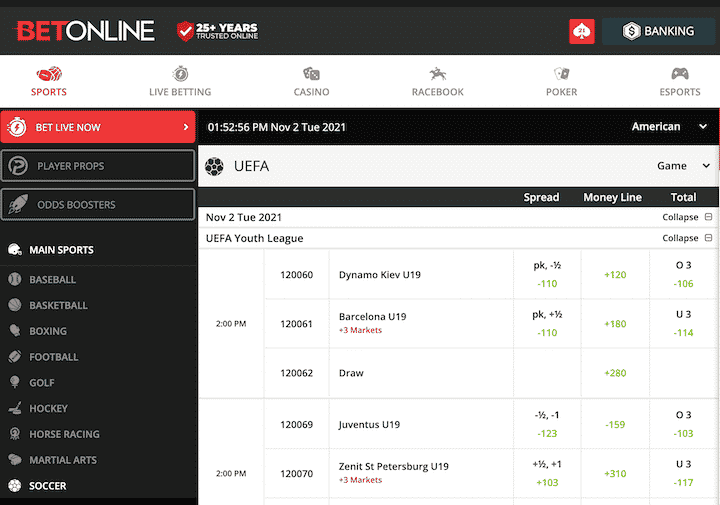This screenshot has height=505, width=720.
Task: Click the Bet Live Now button
Action: point(98,127)
